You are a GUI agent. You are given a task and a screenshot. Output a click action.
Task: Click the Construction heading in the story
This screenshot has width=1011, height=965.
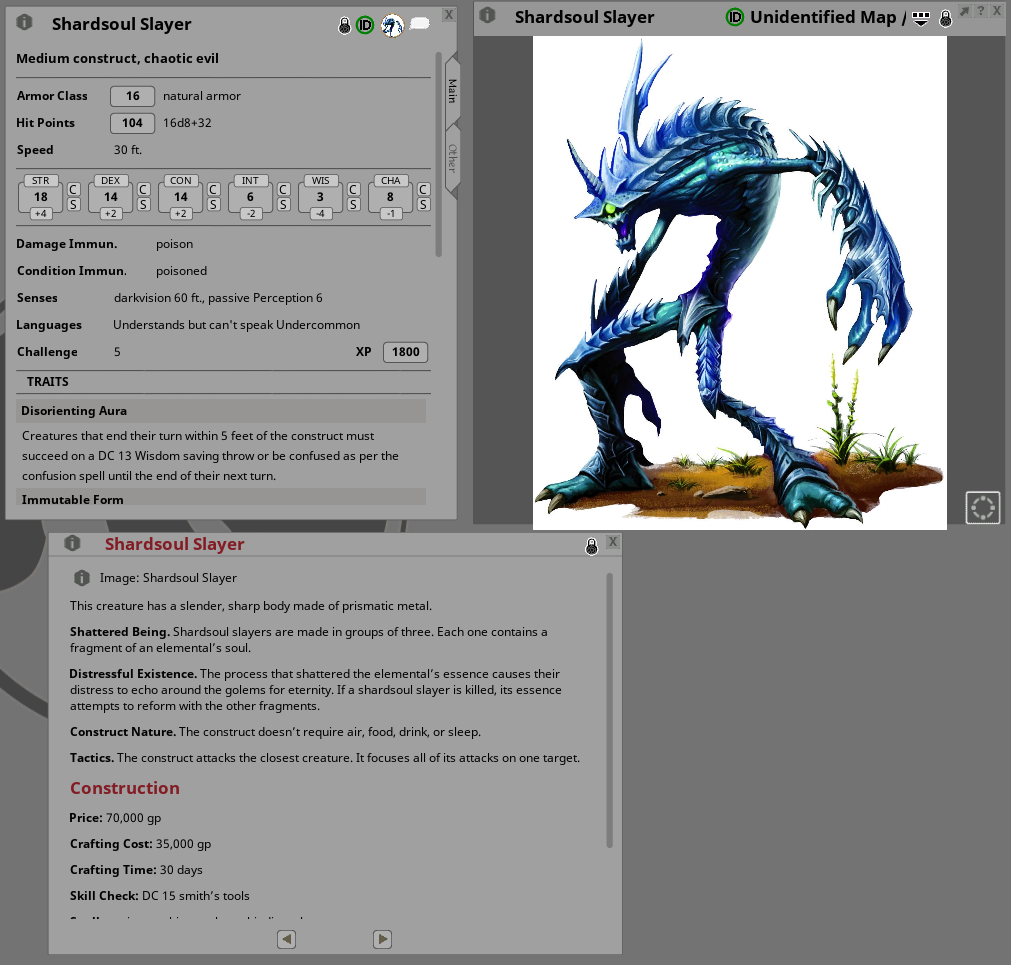125,788
